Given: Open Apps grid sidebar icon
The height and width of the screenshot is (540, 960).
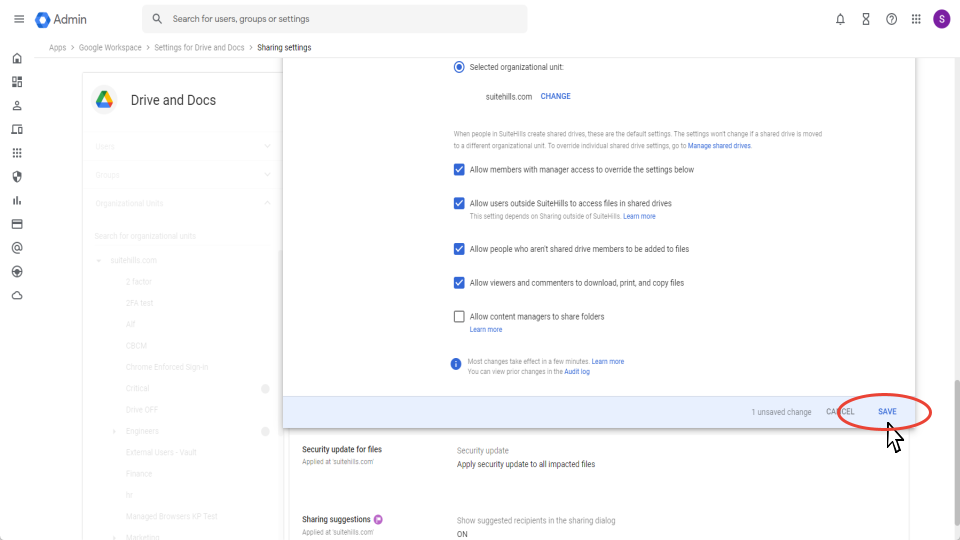Looking at the screenshot, I should tap(17, 153).
